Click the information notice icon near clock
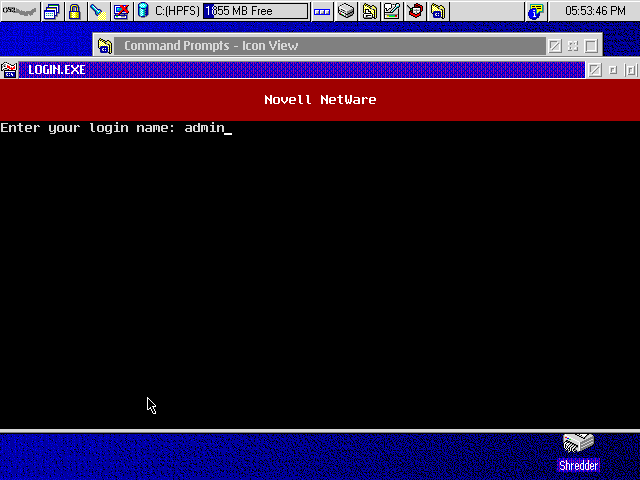 [536, 11]
